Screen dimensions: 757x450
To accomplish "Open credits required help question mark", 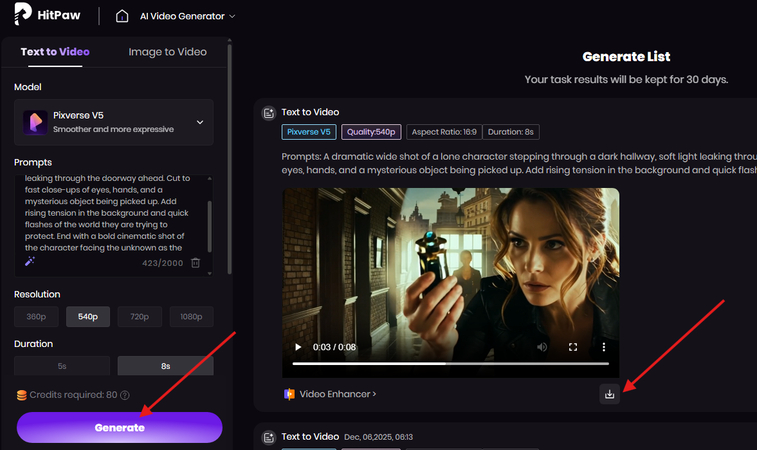I will pos(125,395).
